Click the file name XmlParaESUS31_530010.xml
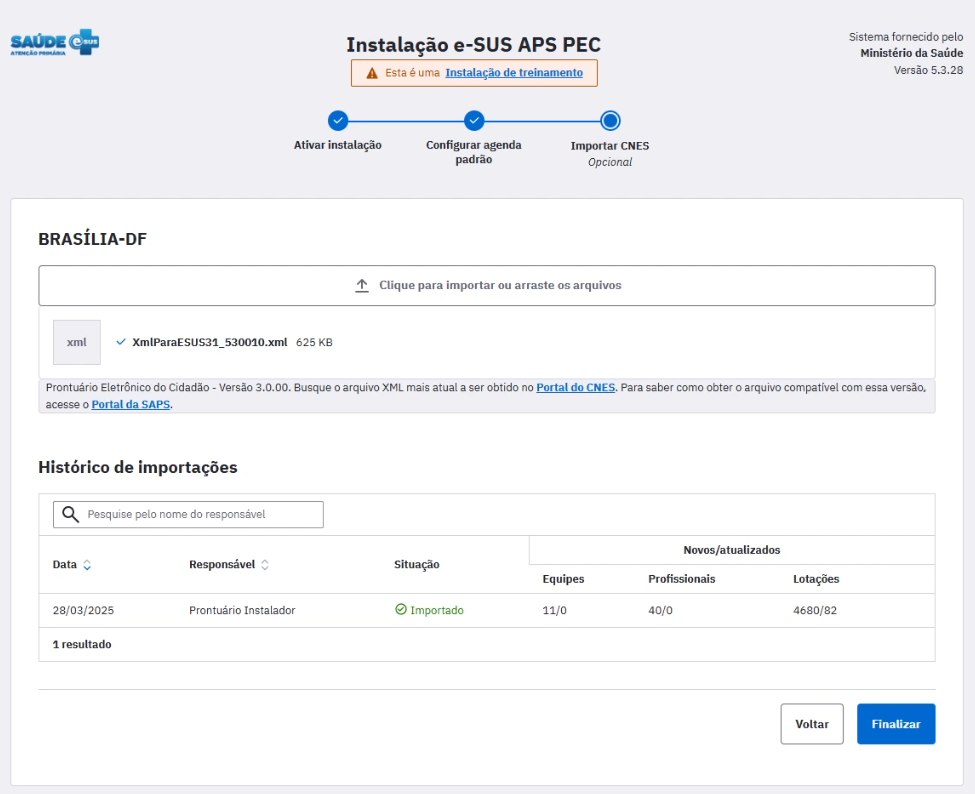975x794 pixels. [210, 342]
